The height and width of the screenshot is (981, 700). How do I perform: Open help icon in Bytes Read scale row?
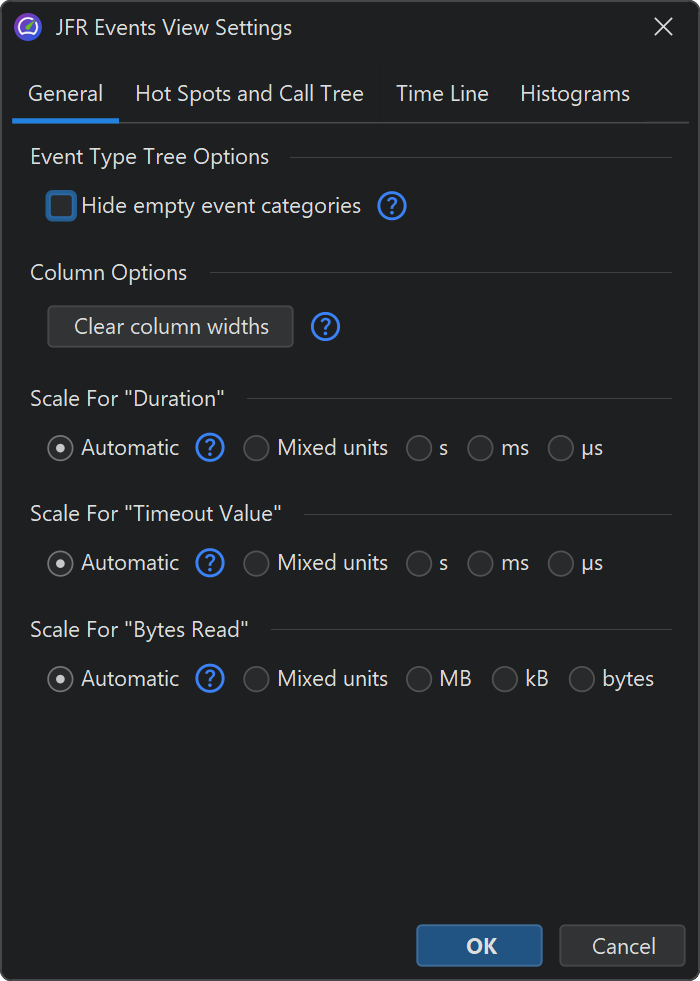pos(210,679)
